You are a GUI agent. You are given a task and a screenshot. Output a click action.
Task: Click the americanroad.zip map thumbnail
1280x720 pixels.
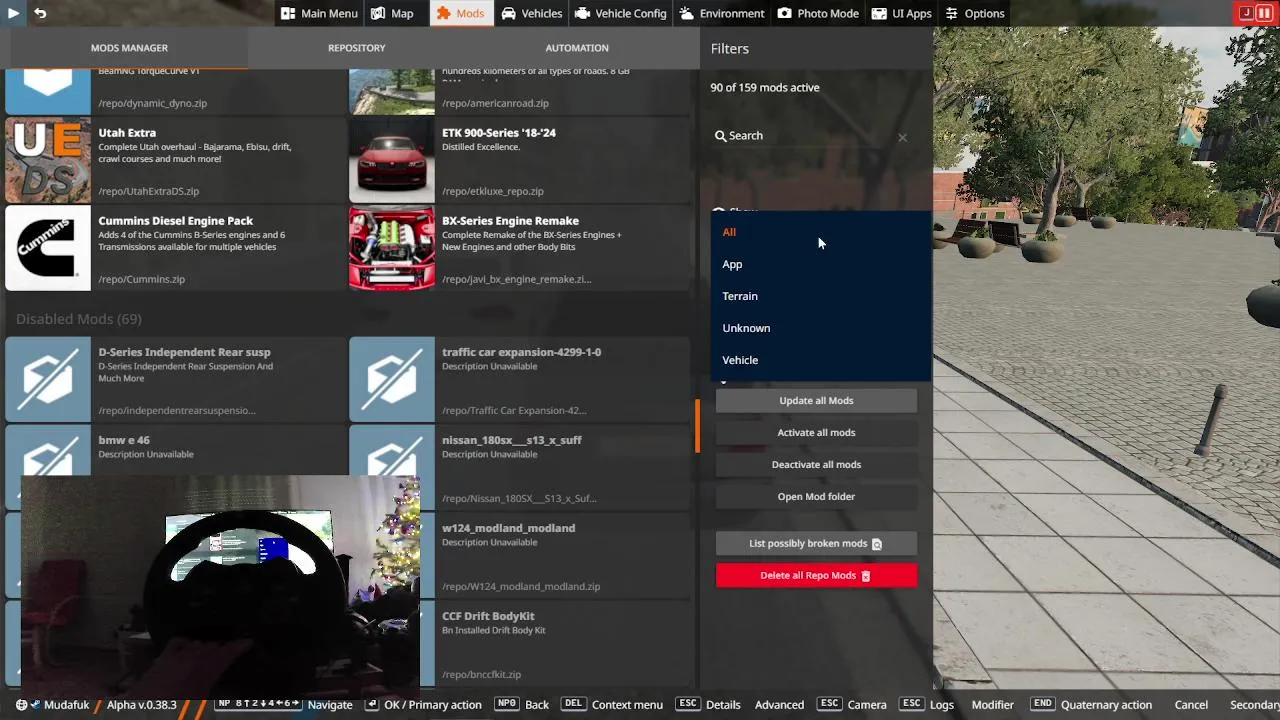point(392,92)
